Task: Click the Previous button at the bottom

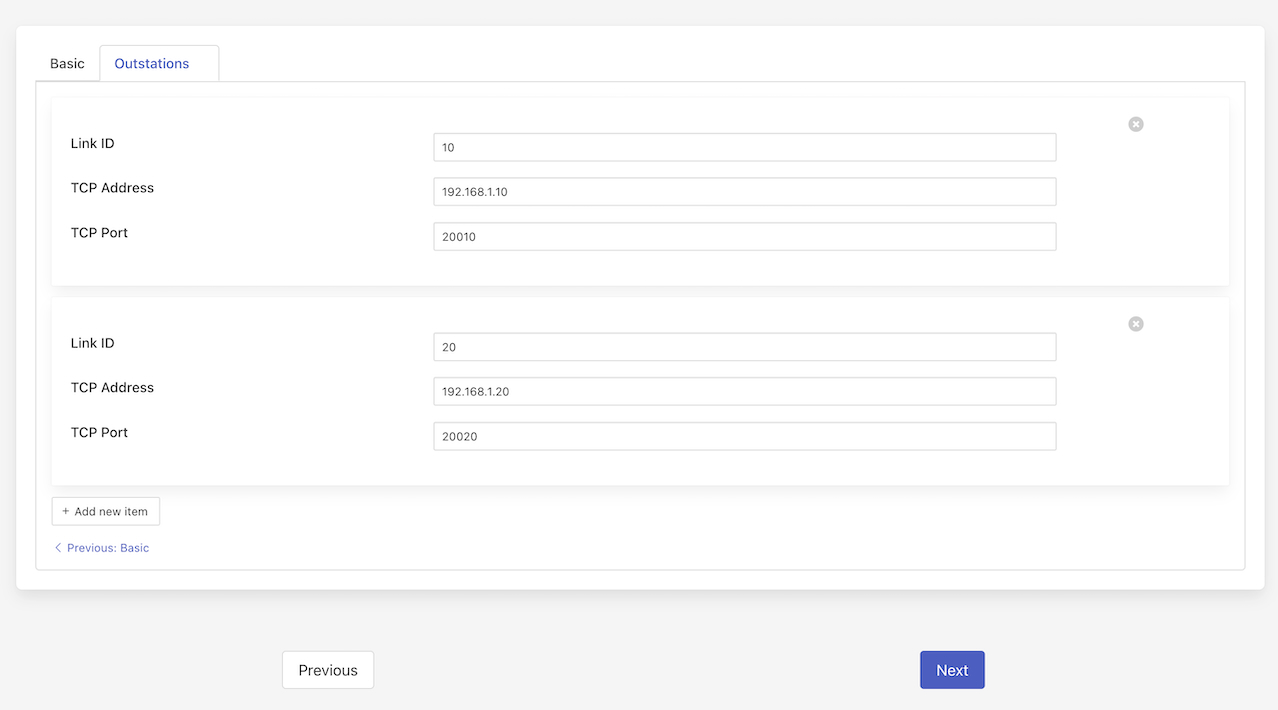Action: pyautogui.click(x=327, y=670)
